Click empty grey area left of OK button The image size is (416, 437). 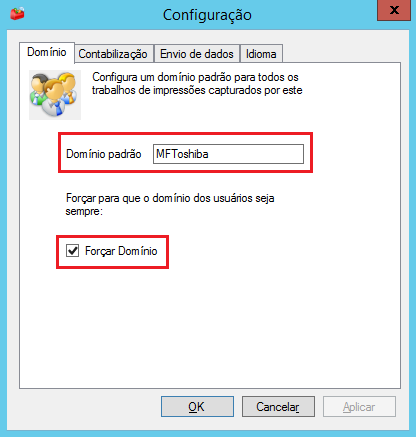click(83, 407)
